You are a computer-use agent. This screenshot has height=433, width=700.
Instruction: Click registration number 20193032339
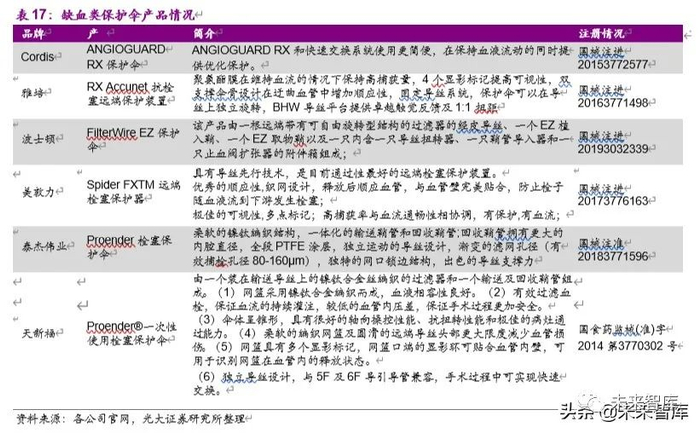tap(612, 149)
